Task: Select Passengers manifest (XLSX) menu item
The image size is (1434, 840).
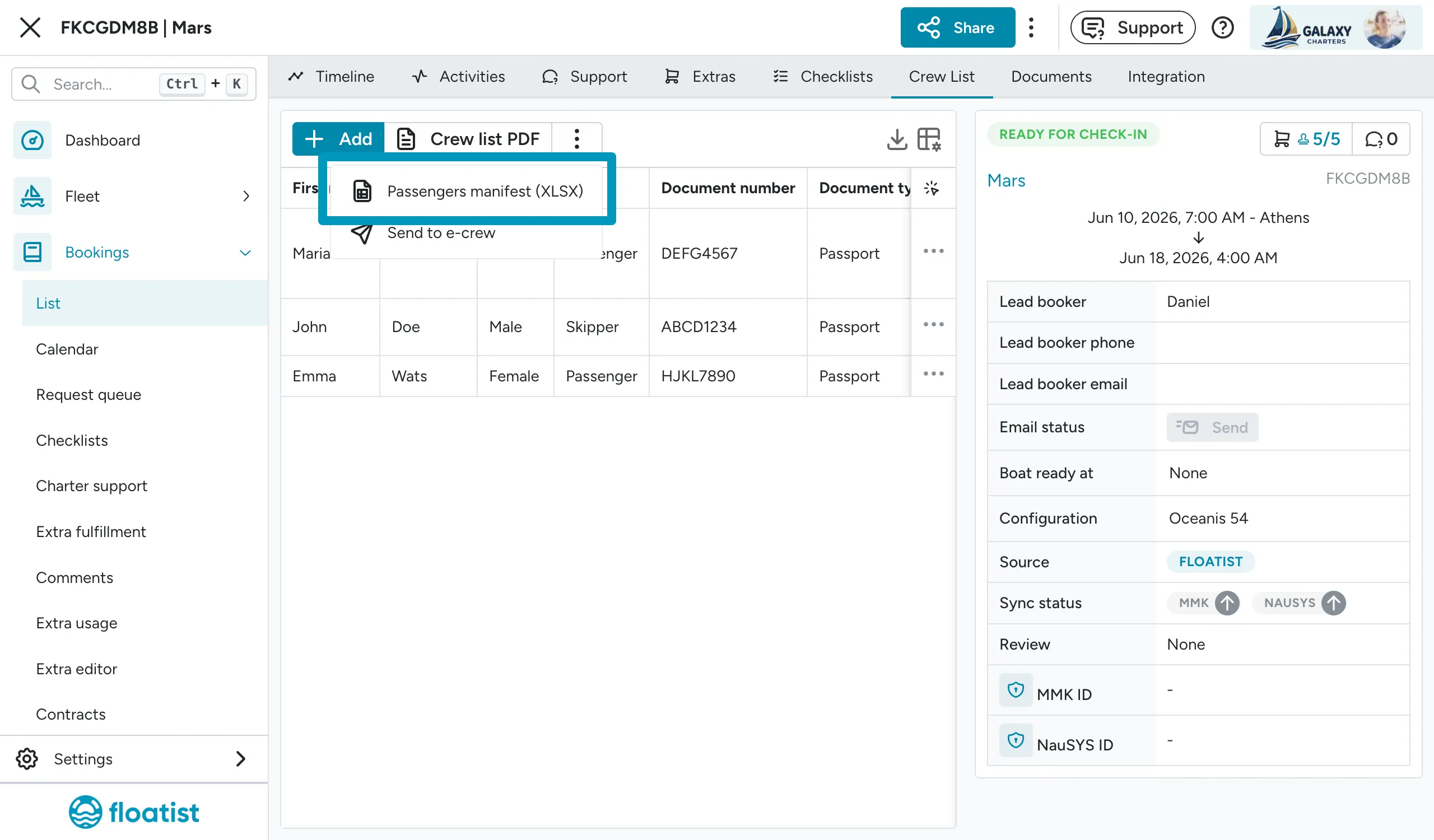Action: [x=467, y=190]
